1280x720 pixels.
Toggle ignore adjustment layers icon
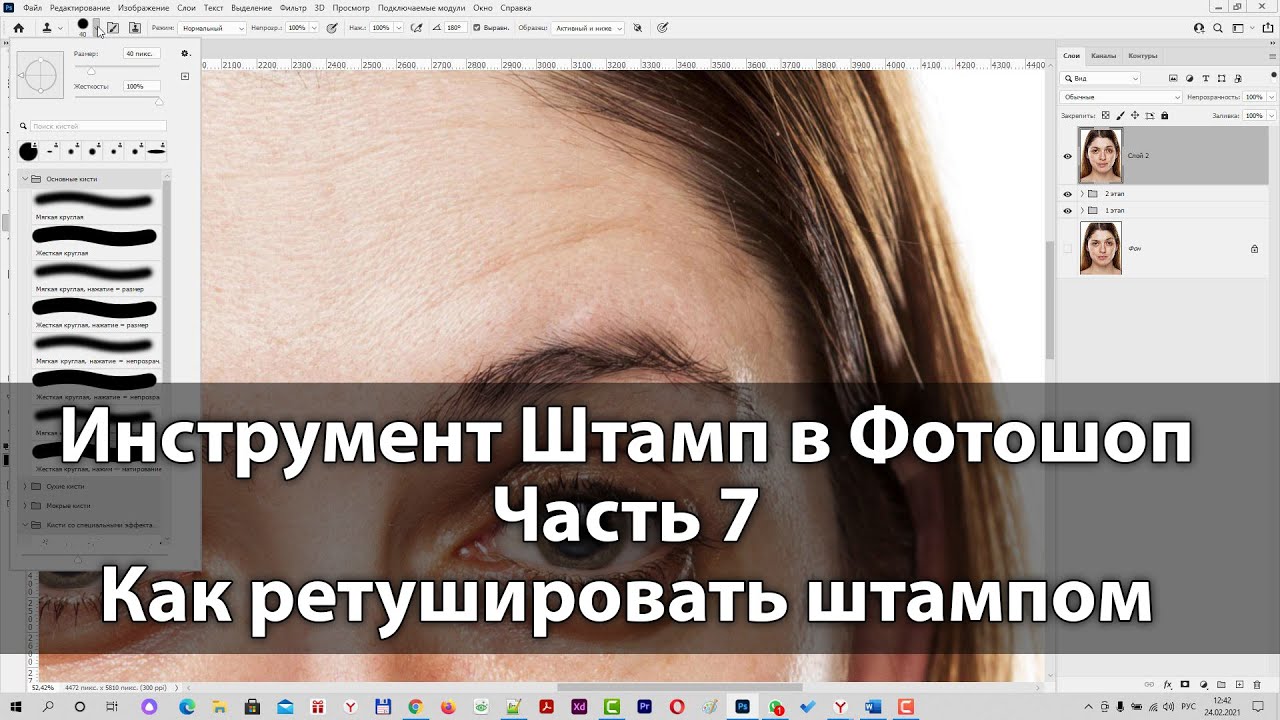[637, 28]
